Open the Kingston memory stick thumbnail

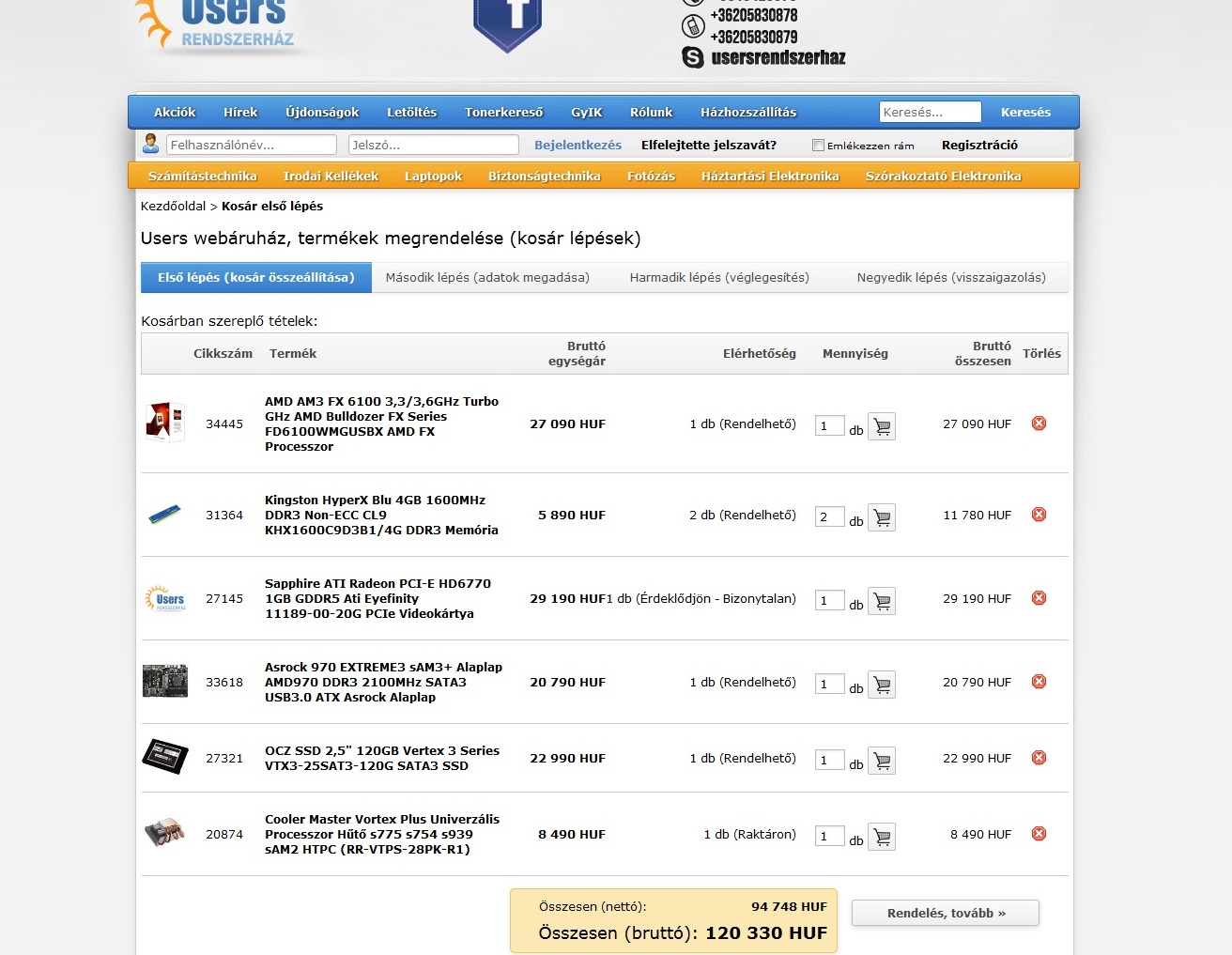pyautogui.click(x=165, y=515)
